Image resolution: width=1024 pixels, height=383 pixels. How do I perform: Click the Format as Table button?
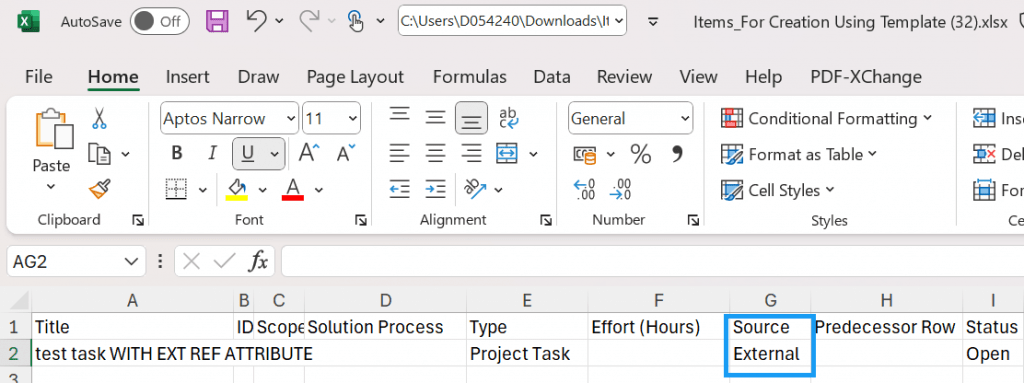point(799,154)
